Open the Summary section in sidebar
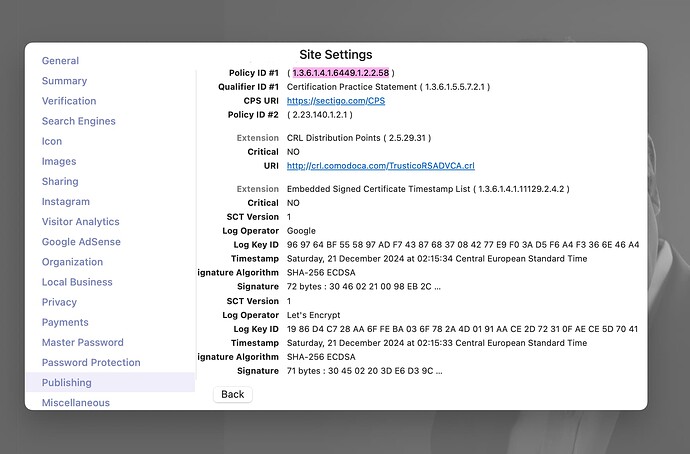The width and height of the screenshot is (690, 454). [x=64, y=81]
